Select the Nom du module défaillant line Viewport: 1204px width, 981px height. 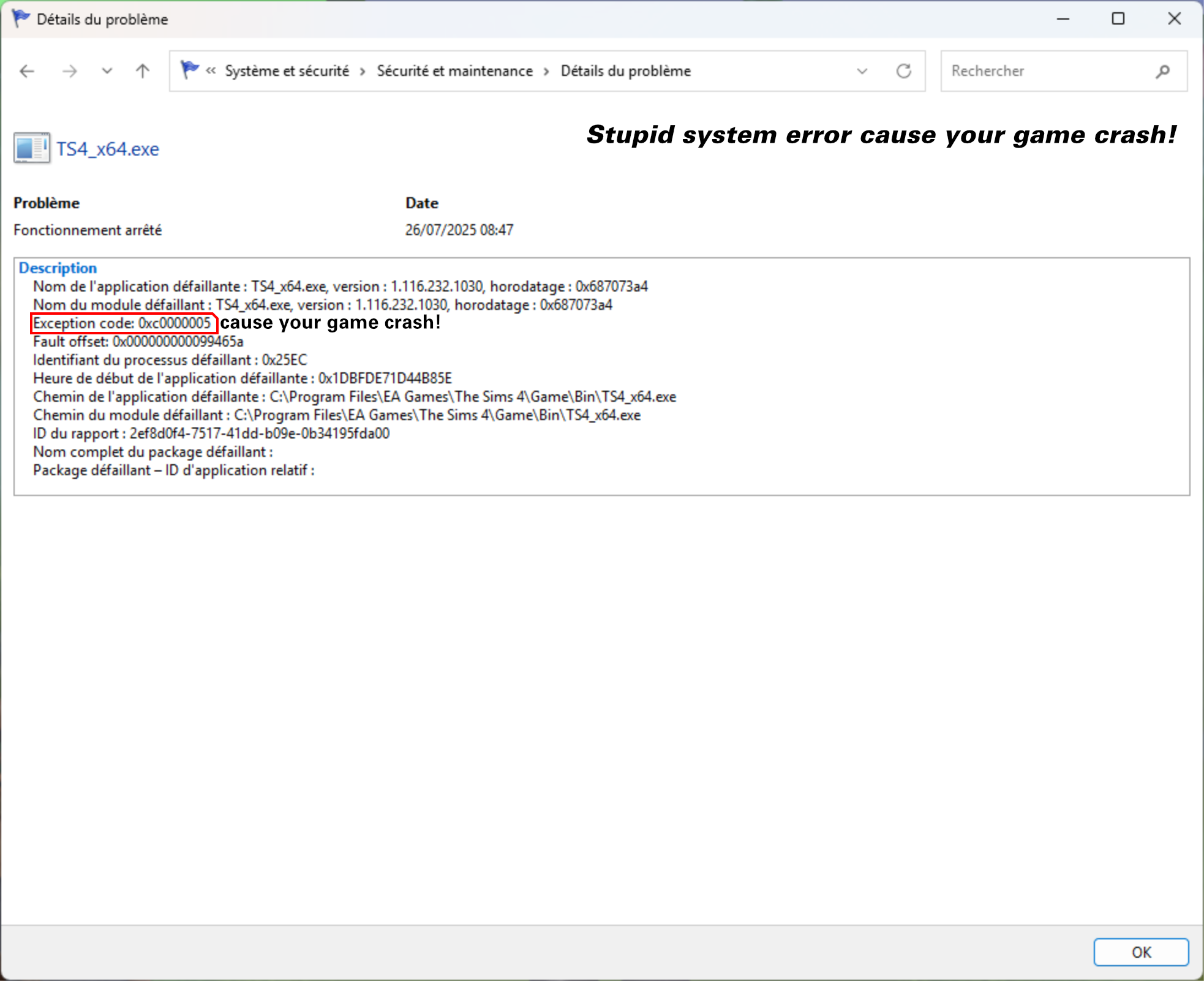[x=323, y=305]
